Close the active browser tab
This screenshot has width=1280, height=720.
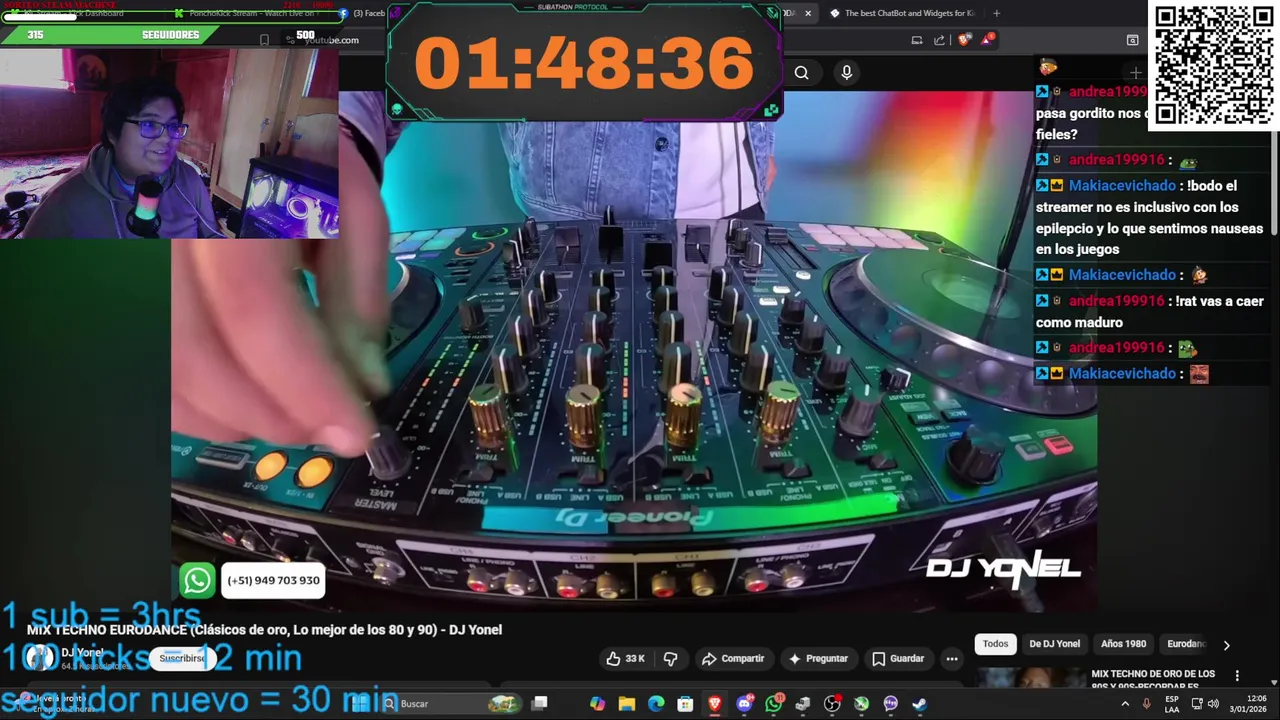coord(807,13)
